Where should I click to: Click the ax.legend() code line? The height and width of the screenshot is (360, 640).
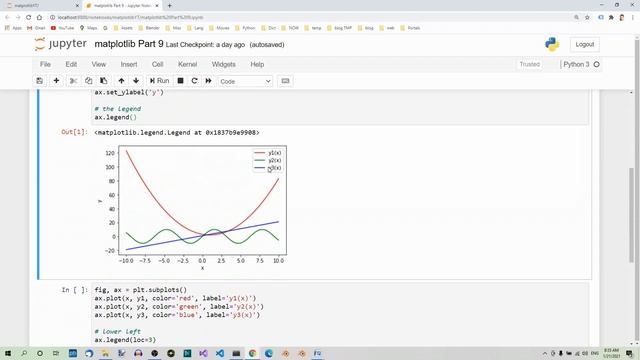tap(116, 118)
